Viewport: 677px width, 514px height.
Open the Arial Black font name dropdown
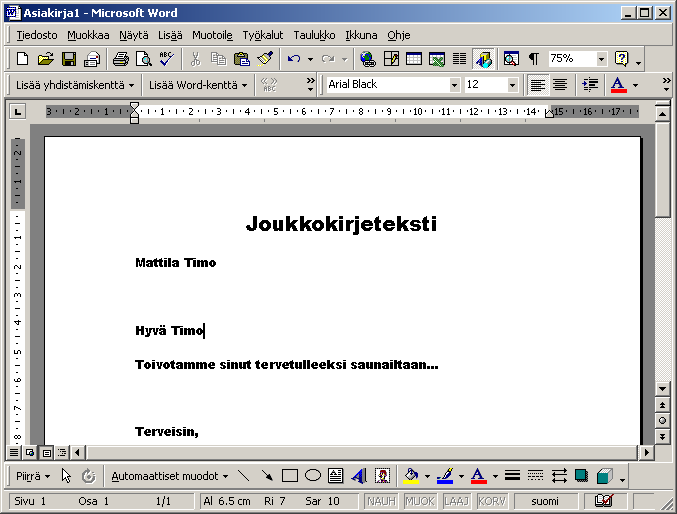(x=454, y=85)
